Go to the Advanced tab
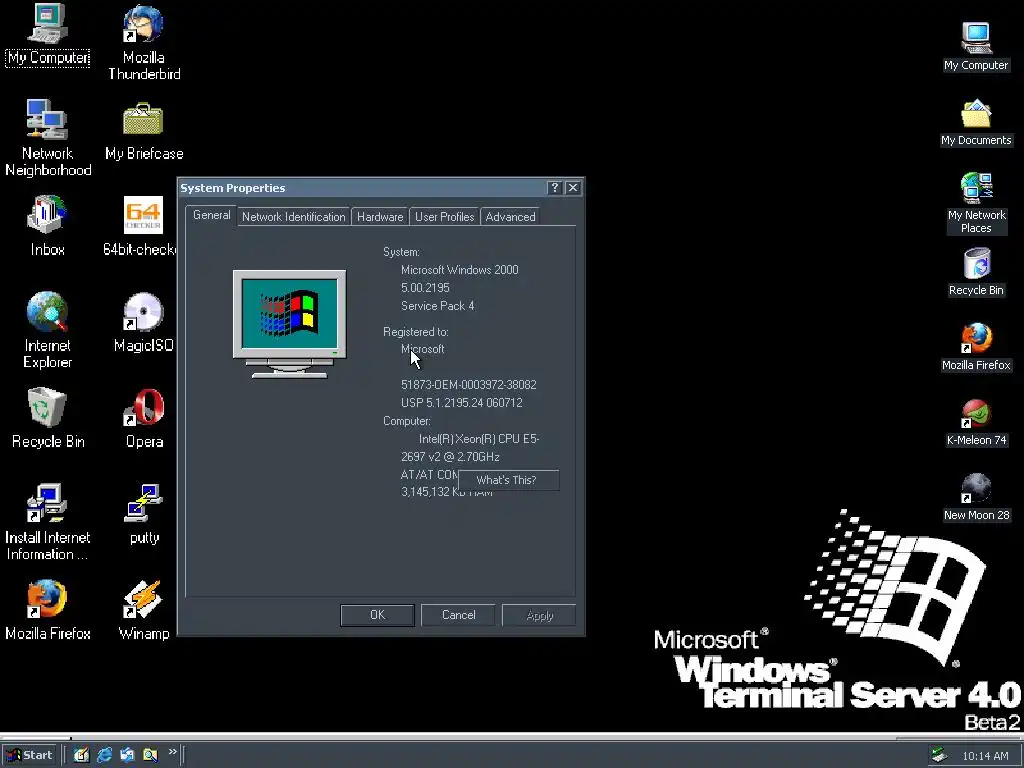 510,217
